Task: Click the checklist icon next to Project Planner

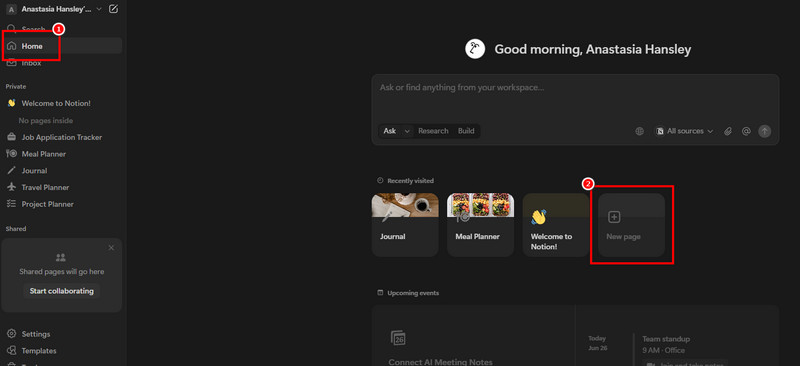Action: click(x=11, y=204)
